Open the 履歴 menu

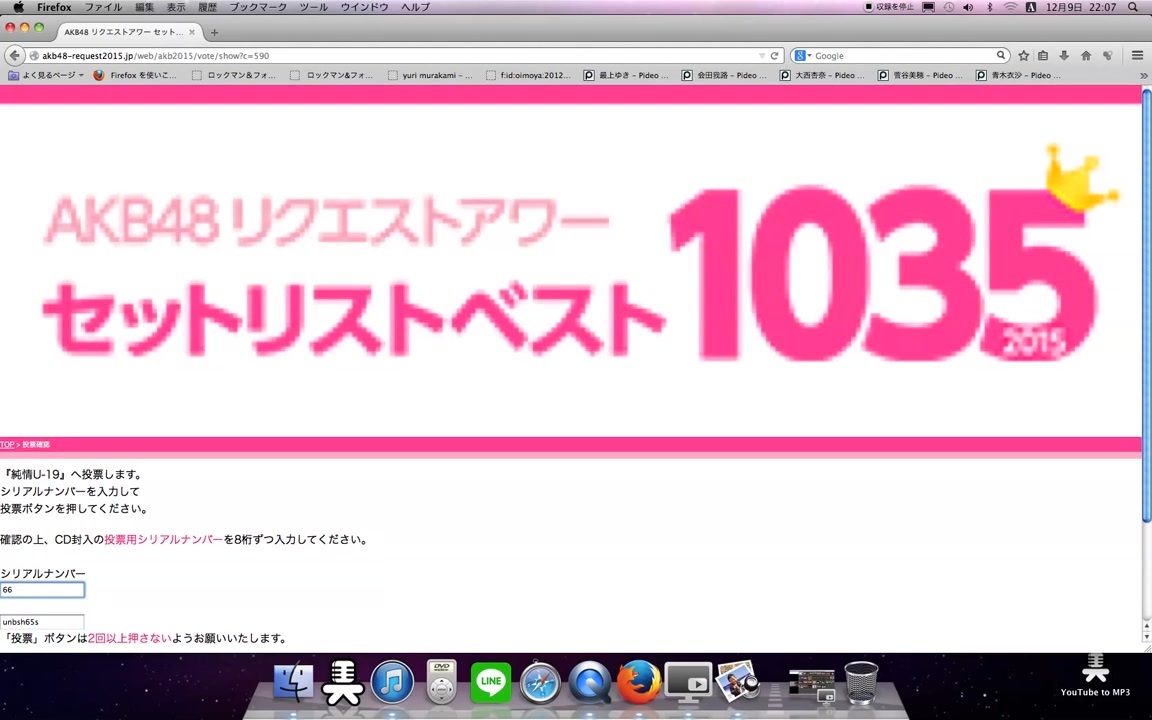[207, 7]
